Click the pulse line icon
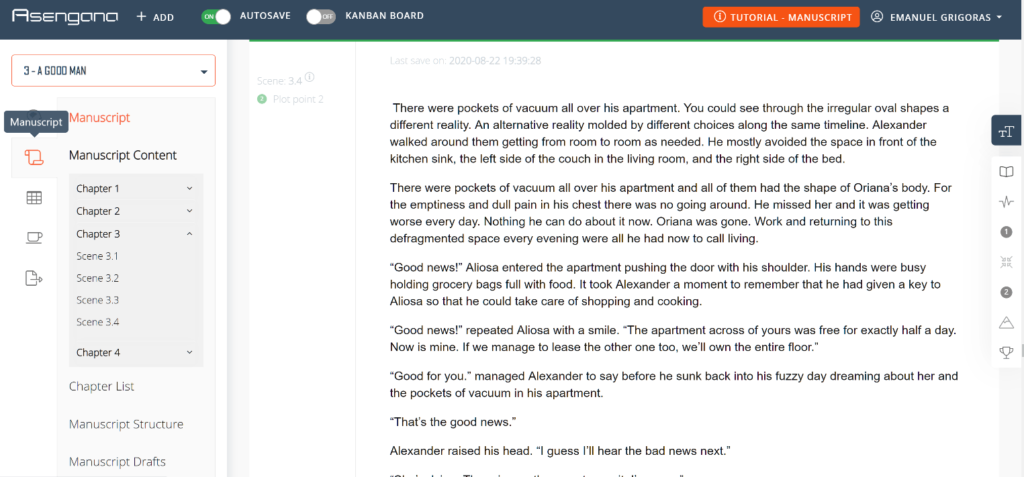1024x477 pixels. 1006,200
